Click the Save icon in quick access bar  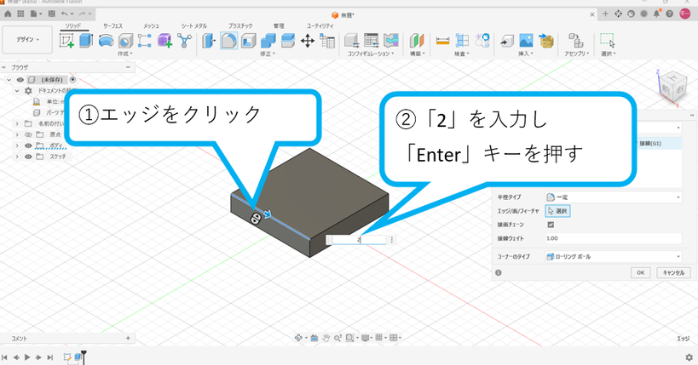pos(52,14)
